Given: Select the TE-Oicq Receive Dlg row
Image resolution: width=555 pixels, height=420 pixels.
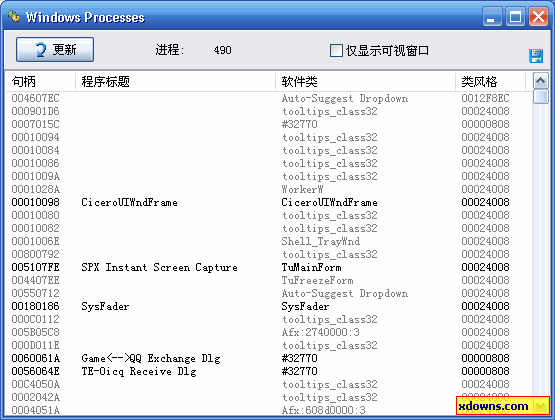Looking at the screenshot, I should point(268,371).
